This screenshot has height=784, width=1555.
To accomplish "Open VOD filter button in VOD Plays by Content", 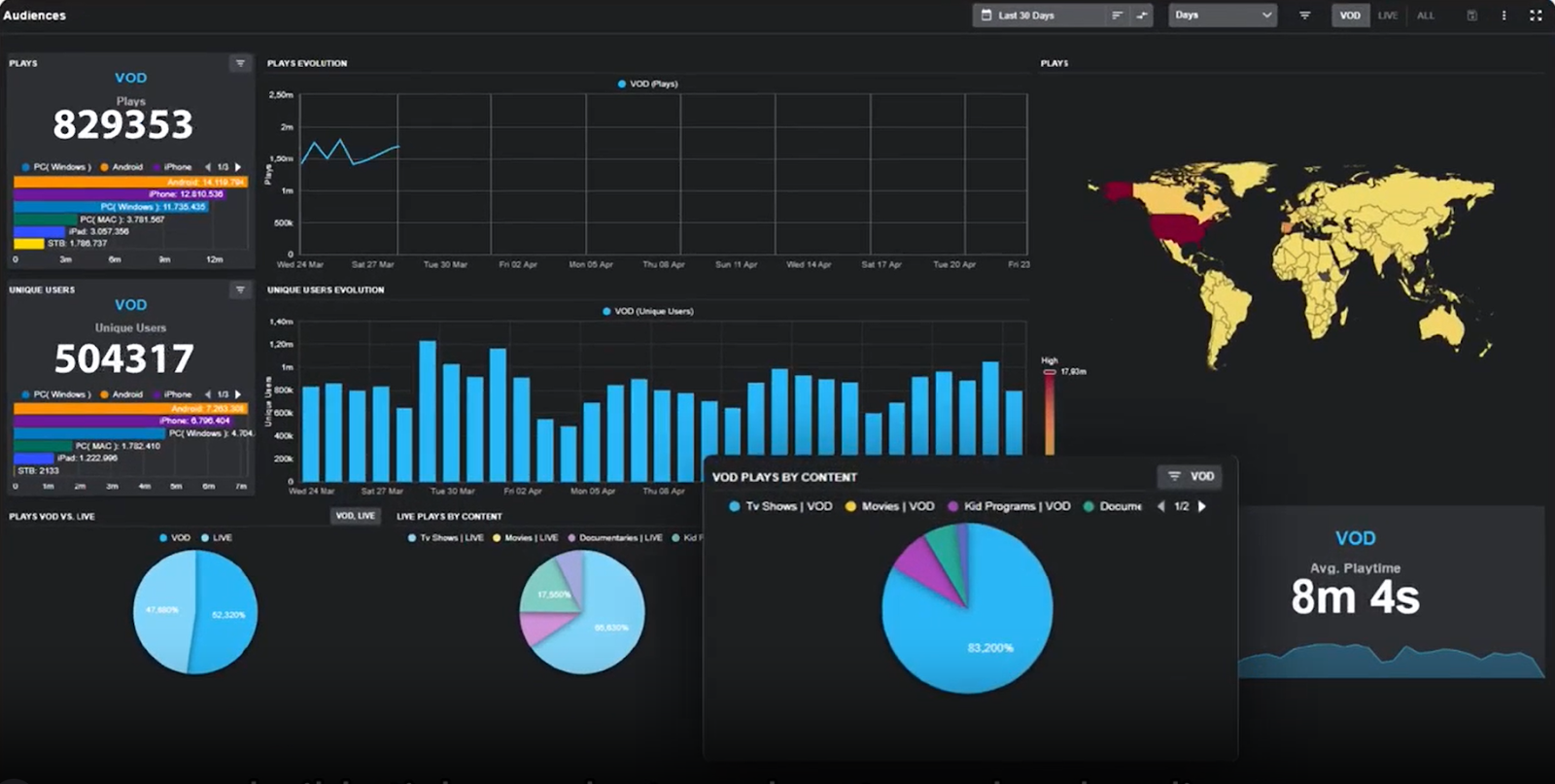I will 1192,476.
